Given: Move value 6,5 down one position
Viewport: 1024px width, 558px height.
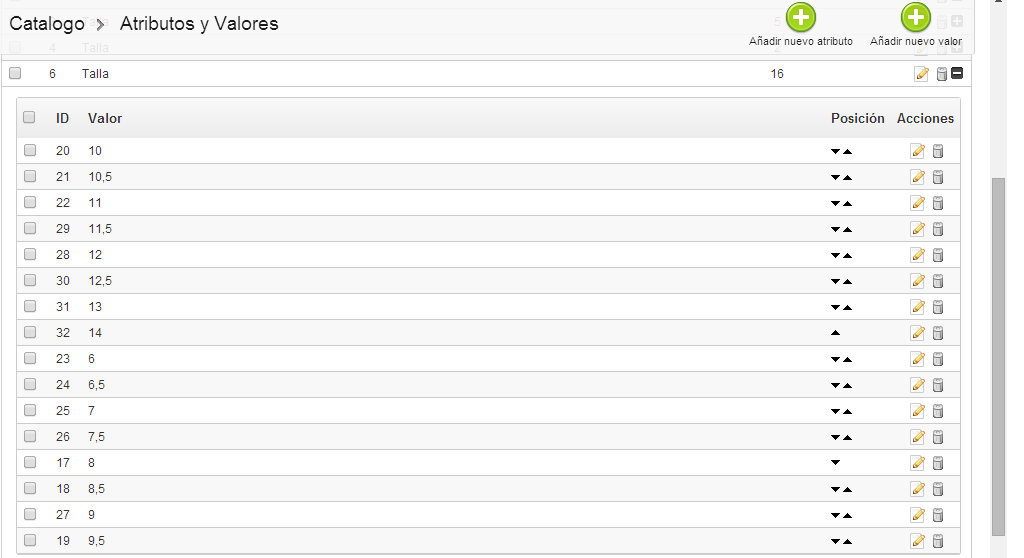Looking at the screenshot, I should 836,386.
